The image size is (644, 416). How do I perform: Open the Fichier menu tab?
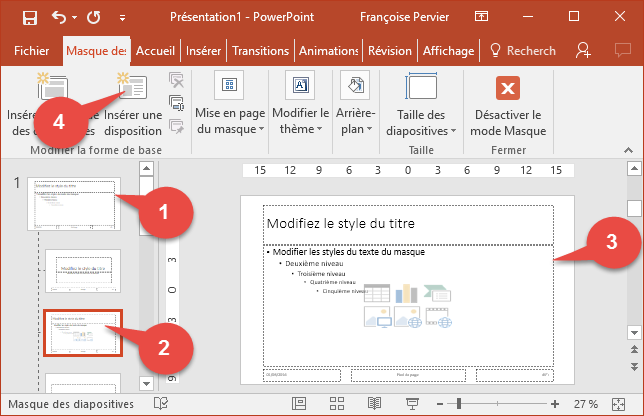(30, 51)
